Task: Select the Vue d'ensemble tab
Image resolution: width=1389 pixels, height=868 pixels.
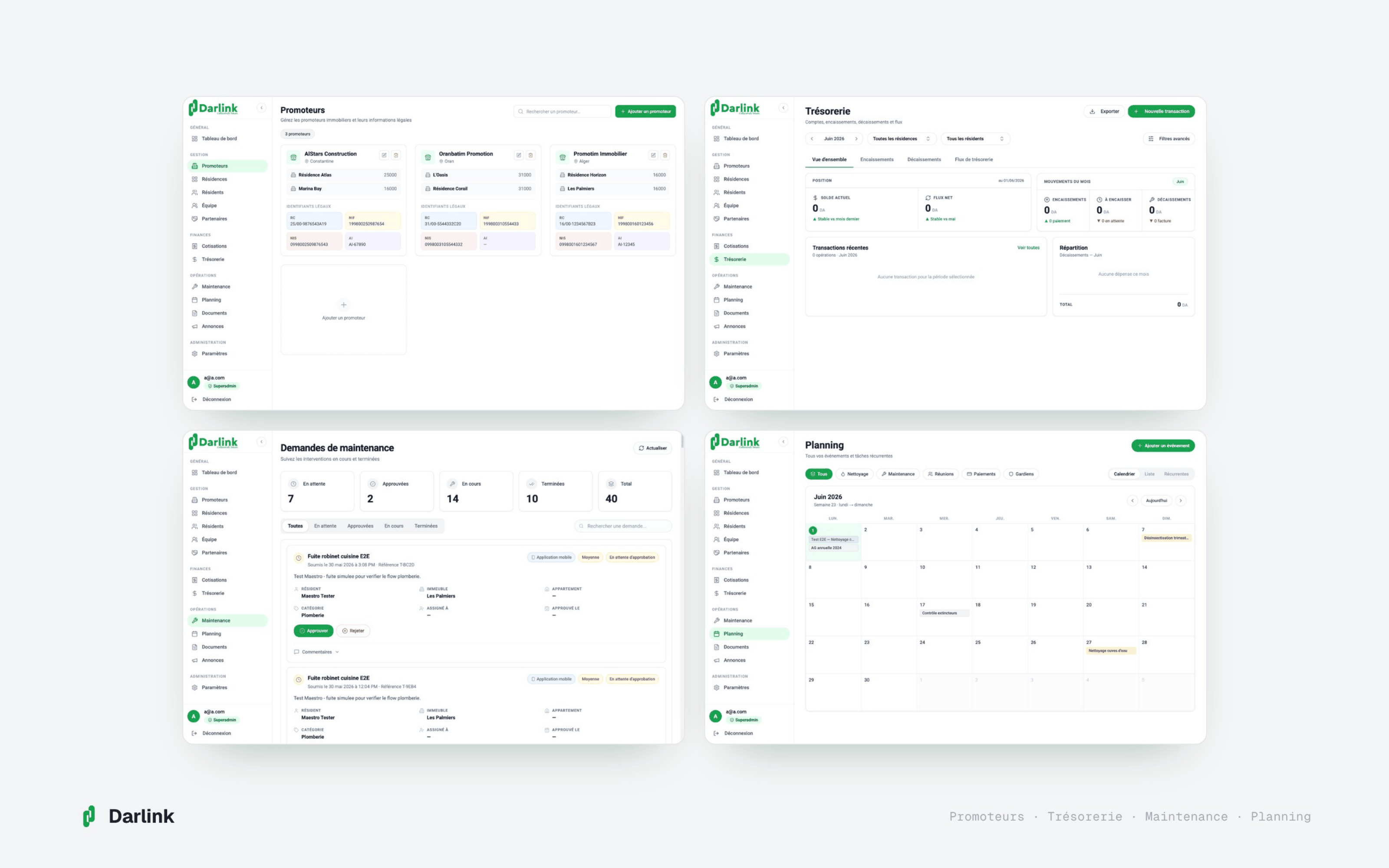Action: (x=829, y=160)
